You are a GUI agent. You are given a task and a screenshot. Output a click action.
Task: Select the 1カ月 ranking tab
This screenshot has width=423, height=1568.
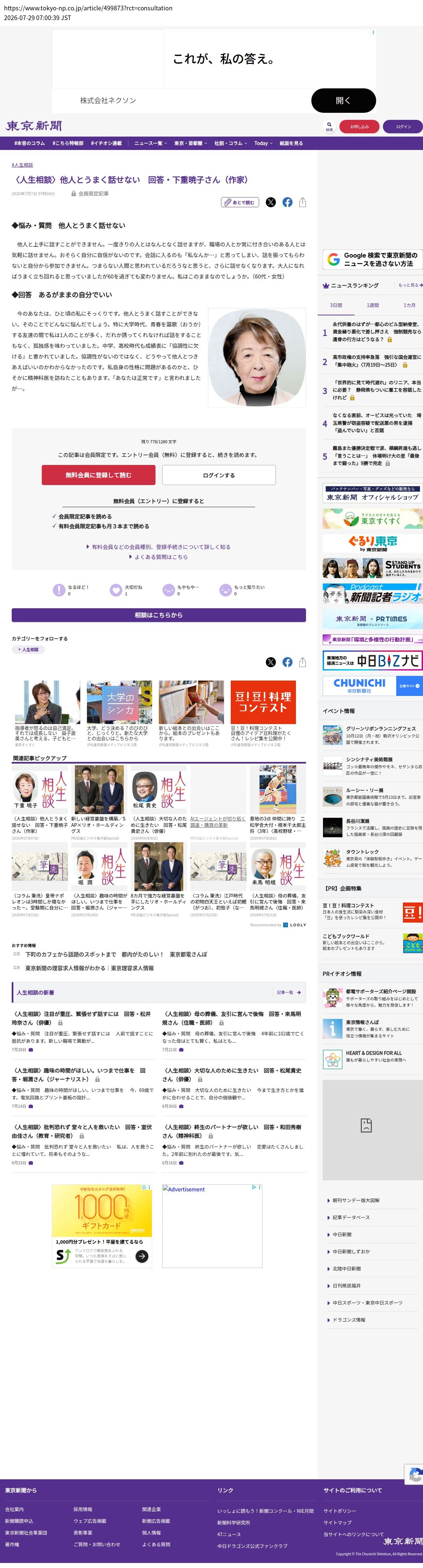click(x=409, y=305)
